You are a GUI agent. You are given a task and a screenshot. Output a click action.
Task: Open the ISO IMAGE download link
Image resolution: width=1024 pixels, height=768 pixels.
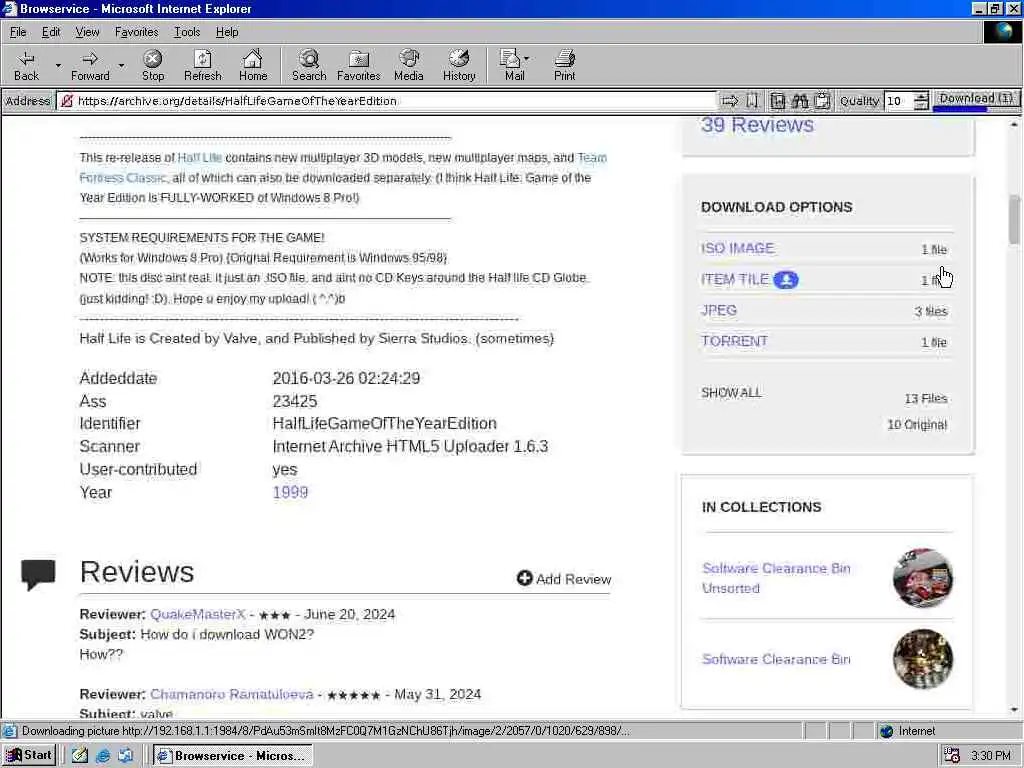pos(738,248)
